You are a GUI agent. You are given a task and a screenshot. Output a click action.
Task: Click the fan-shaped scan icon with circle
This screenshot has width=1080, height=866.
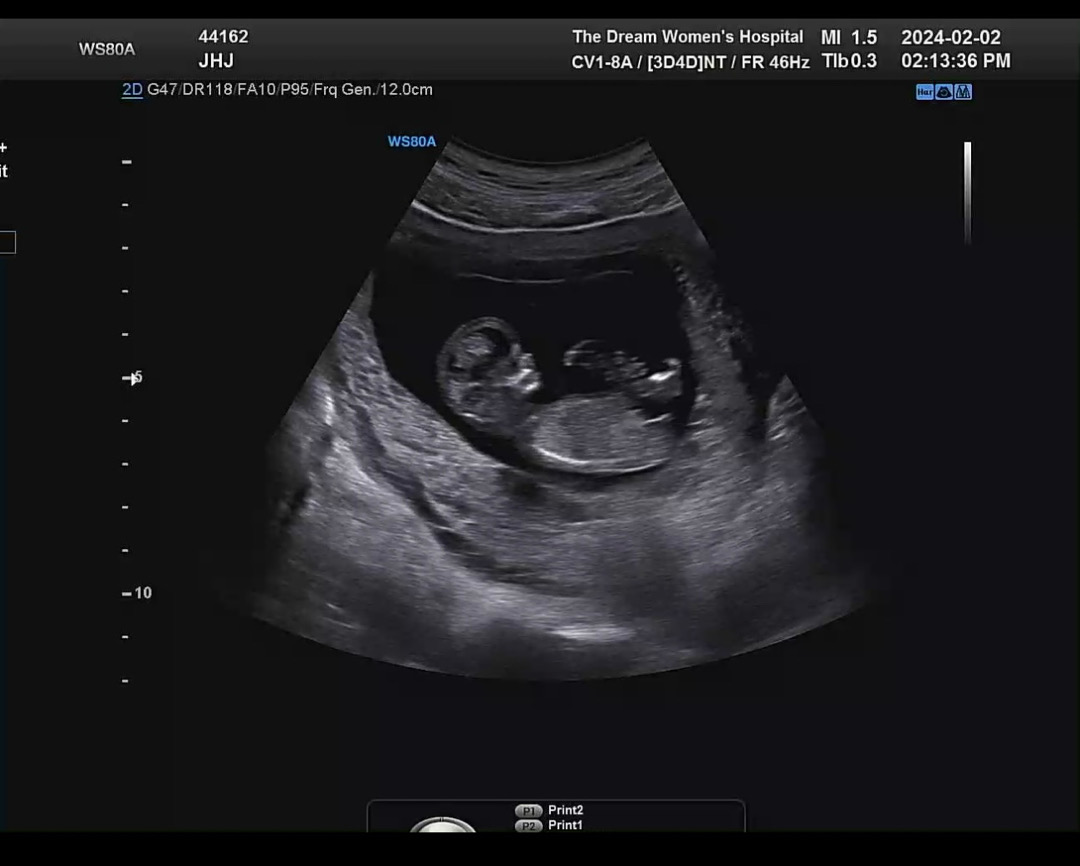(x=944, y=92)
